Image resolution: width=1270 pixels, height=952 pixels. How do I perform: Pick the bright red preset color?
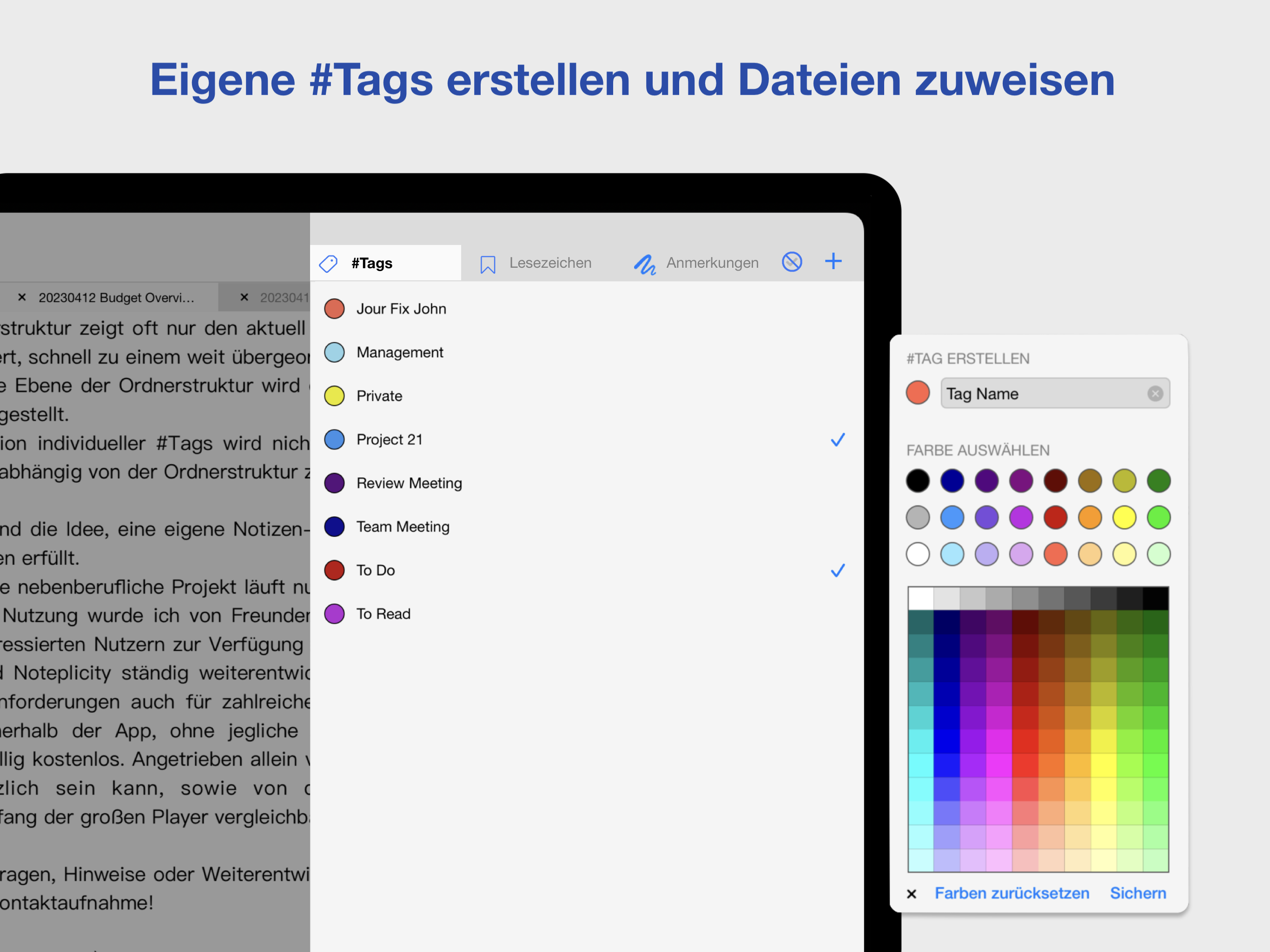(x=1055, y=517)
